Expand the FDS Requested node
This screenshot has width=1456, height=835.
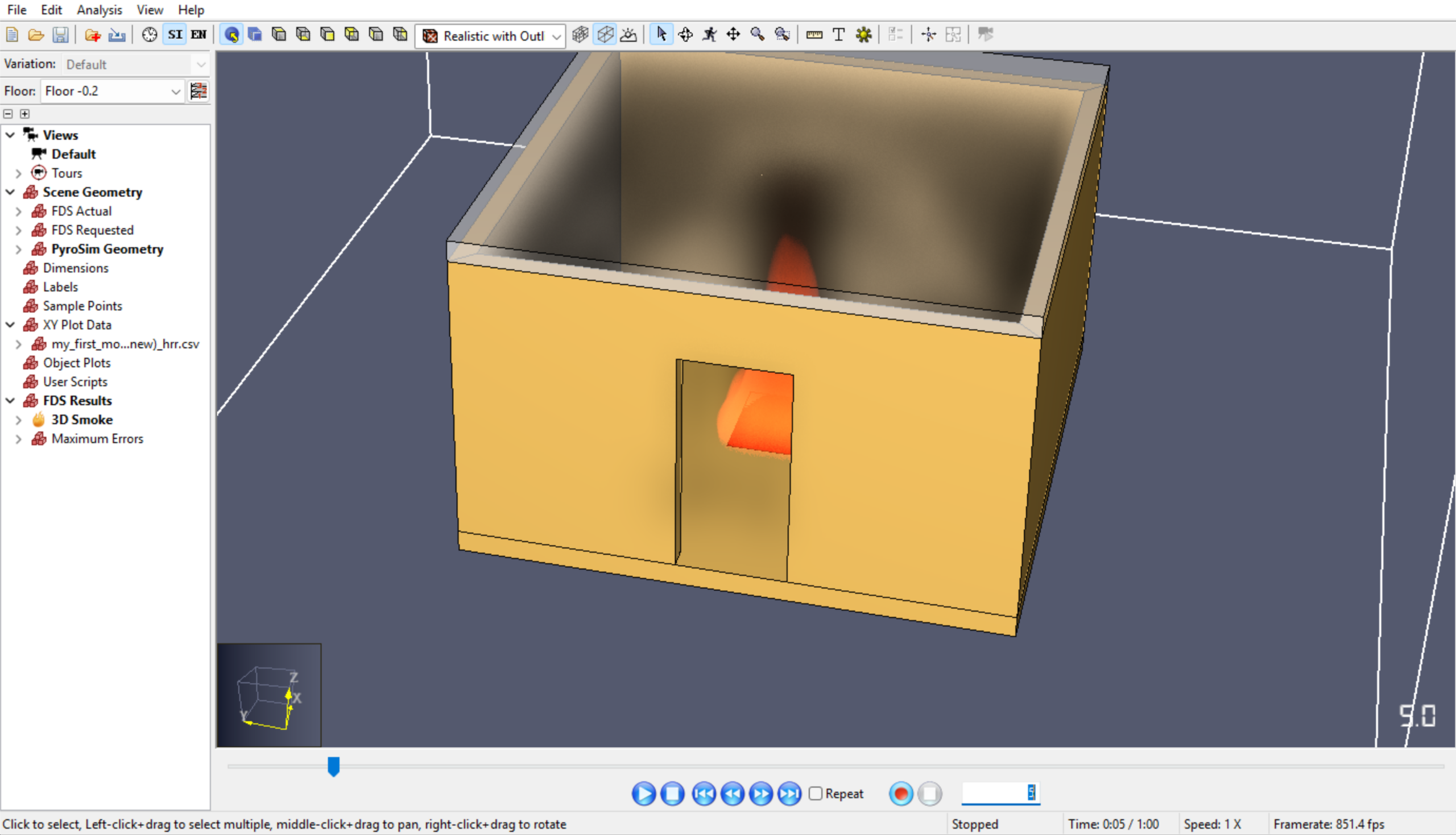click(x=18, y=231)
